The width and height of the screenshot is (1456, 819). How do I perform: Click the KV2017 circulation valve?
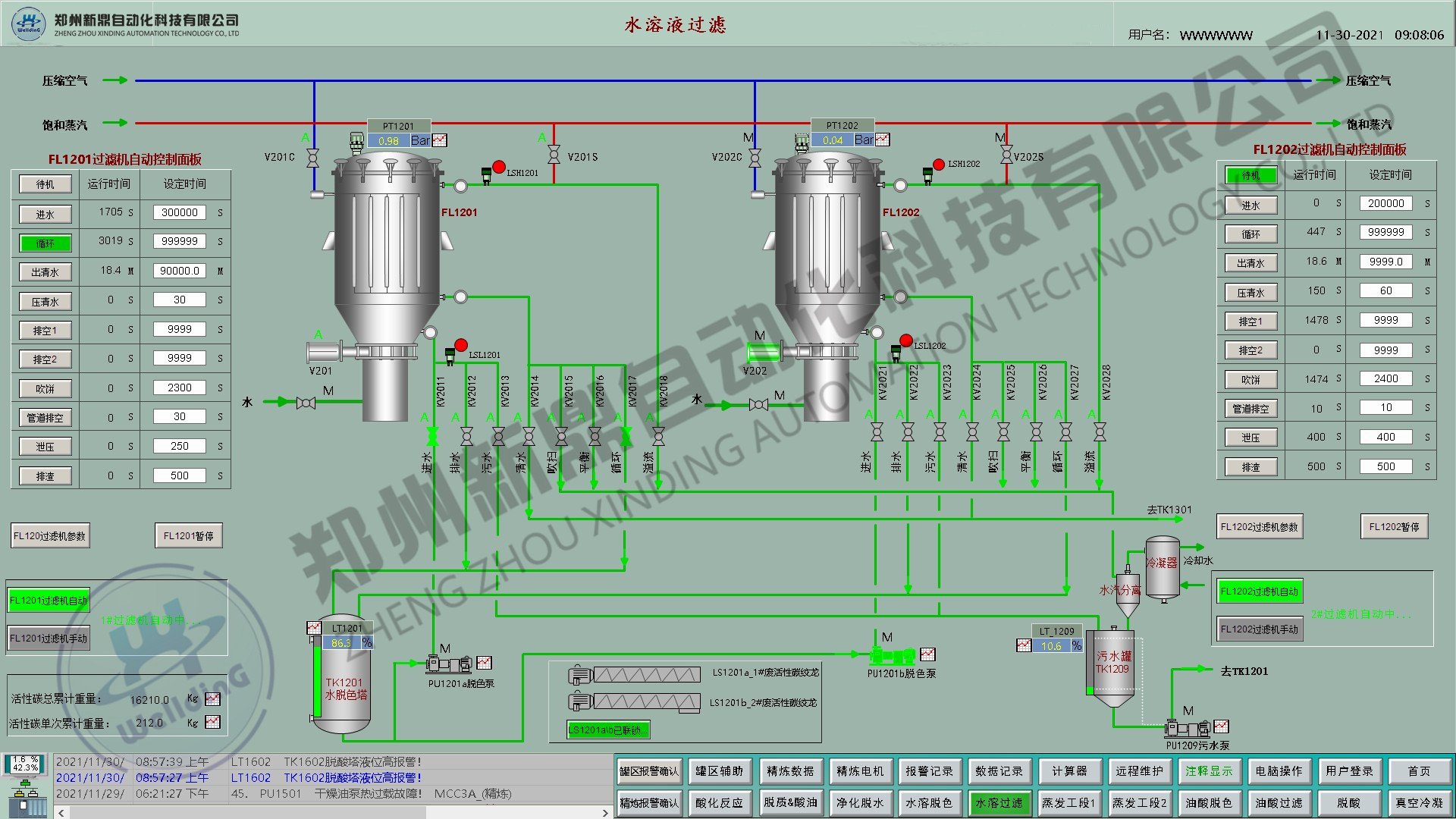tap(626, 435)
